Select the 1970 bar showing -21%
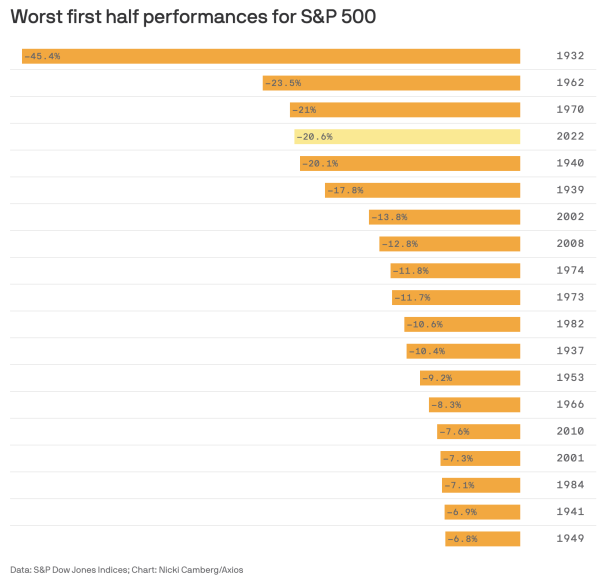This screenshot has height=581, width=600. 405,110
